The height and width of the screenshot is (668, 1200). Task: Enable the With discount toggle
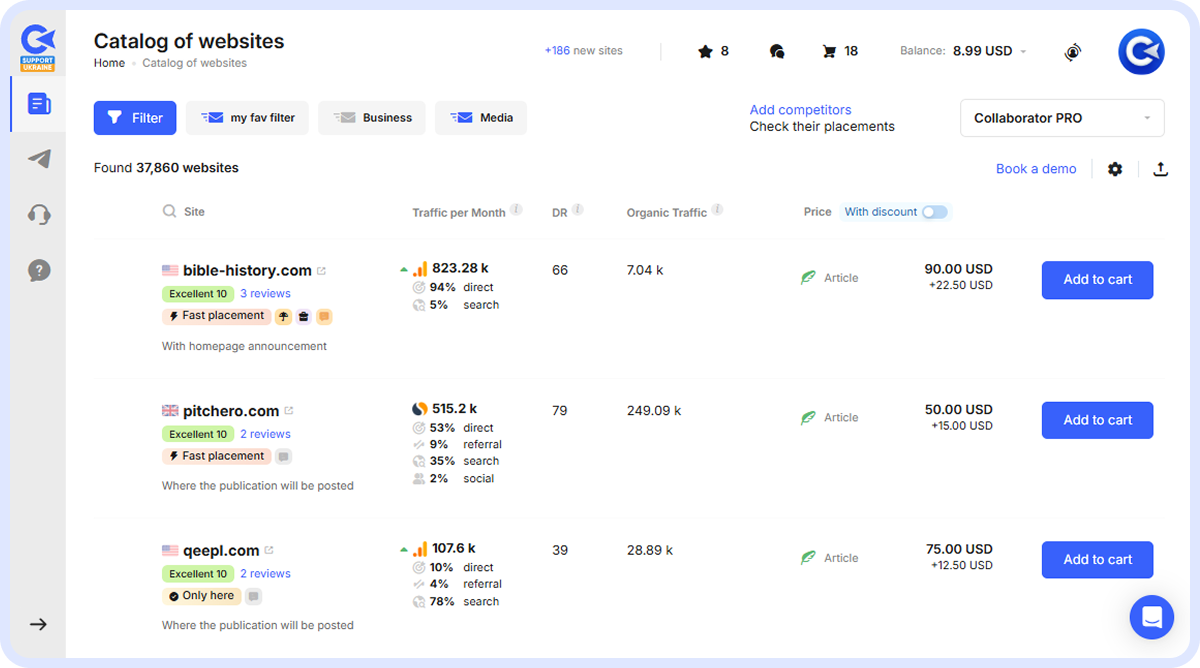pyautogui.click(x=935, y=212)
